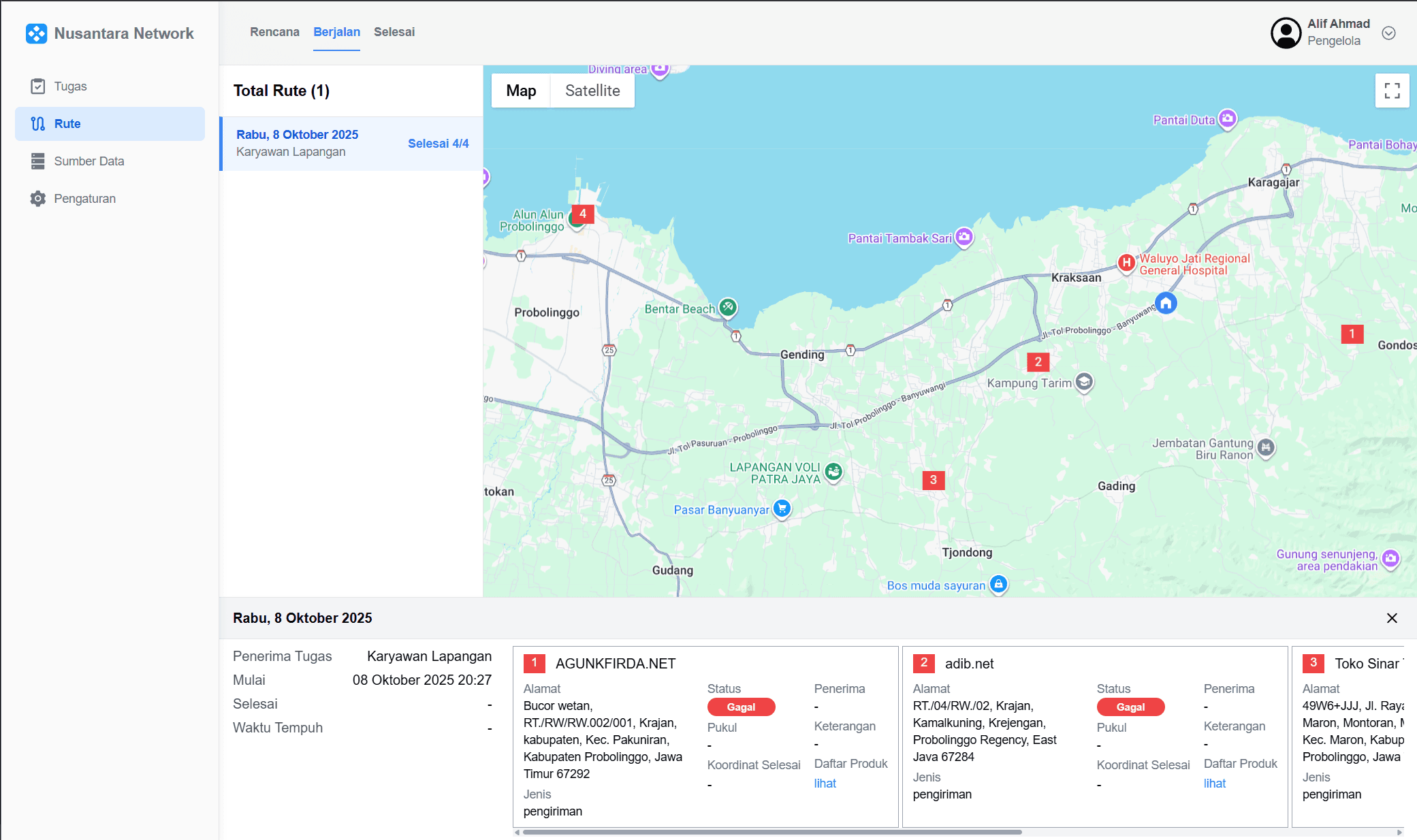The width and height of the screenshot is (1417, 840).
Task: Switch the map to Map view
Action: (521, 91)
